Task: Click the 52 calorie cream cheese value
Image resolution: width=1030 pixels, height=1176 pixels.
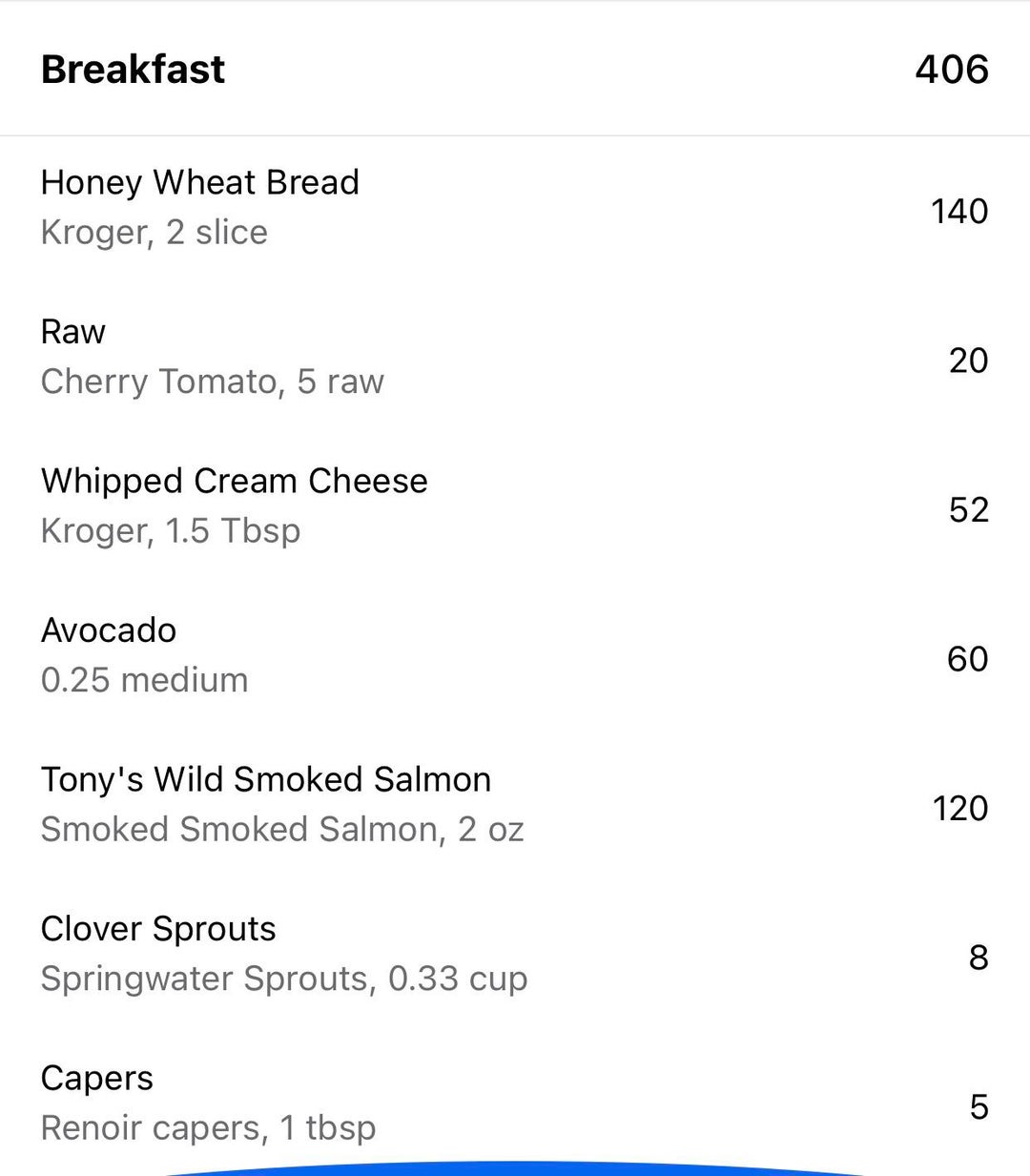Action: coord(968,509)
